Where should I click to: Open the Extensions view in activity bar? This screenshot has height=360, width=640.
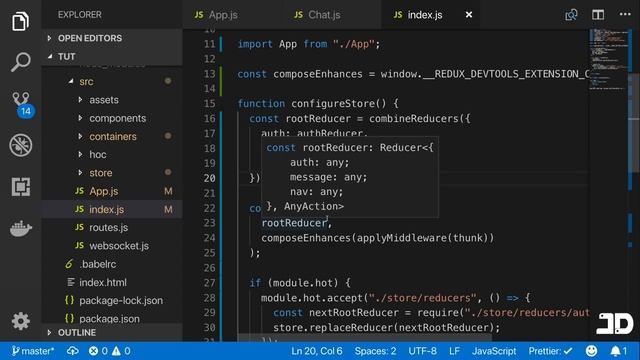pos(20,187)
